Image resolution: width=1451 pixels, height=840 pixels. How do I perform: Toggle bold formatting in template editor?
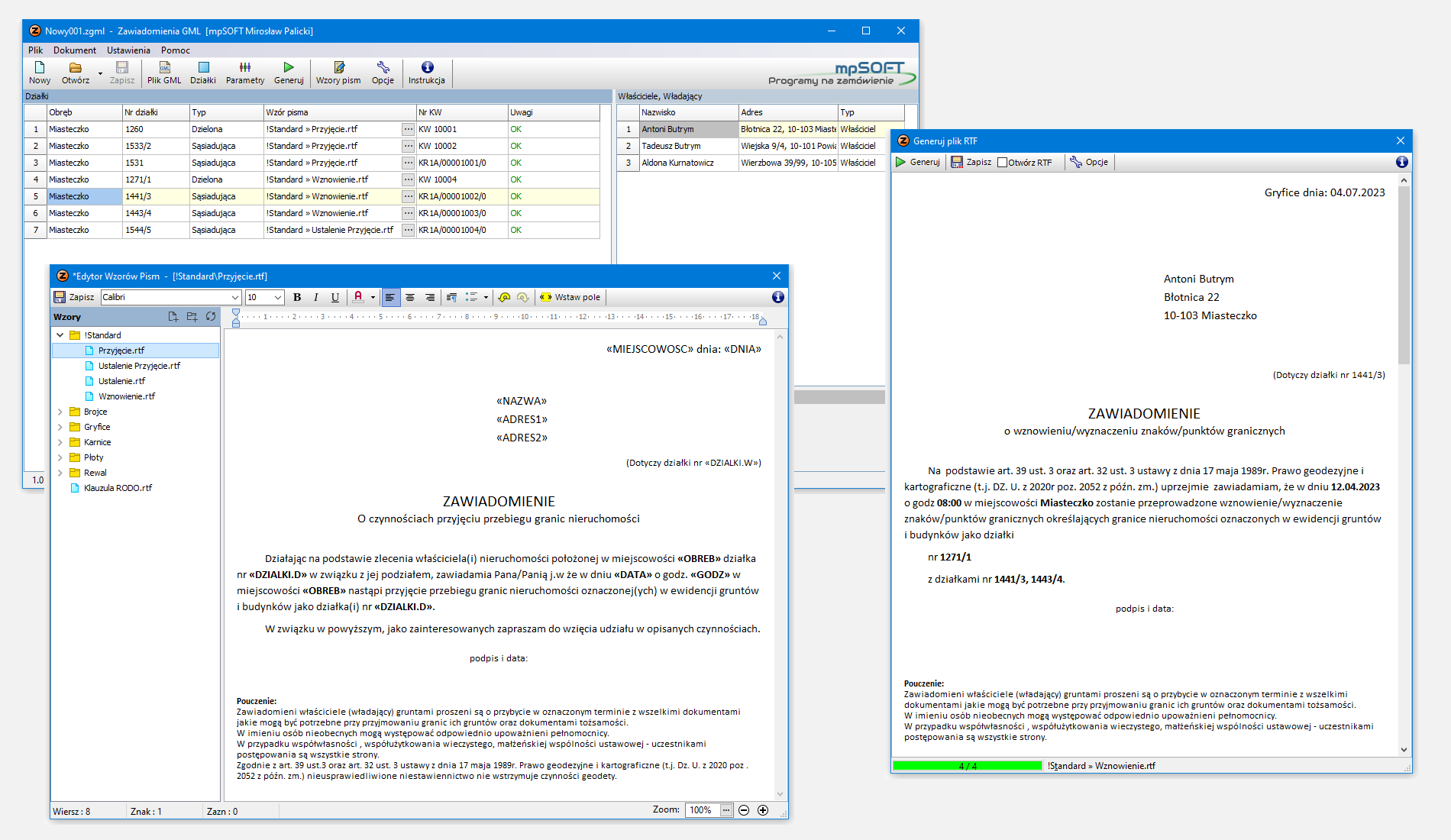tap(297, 297)
